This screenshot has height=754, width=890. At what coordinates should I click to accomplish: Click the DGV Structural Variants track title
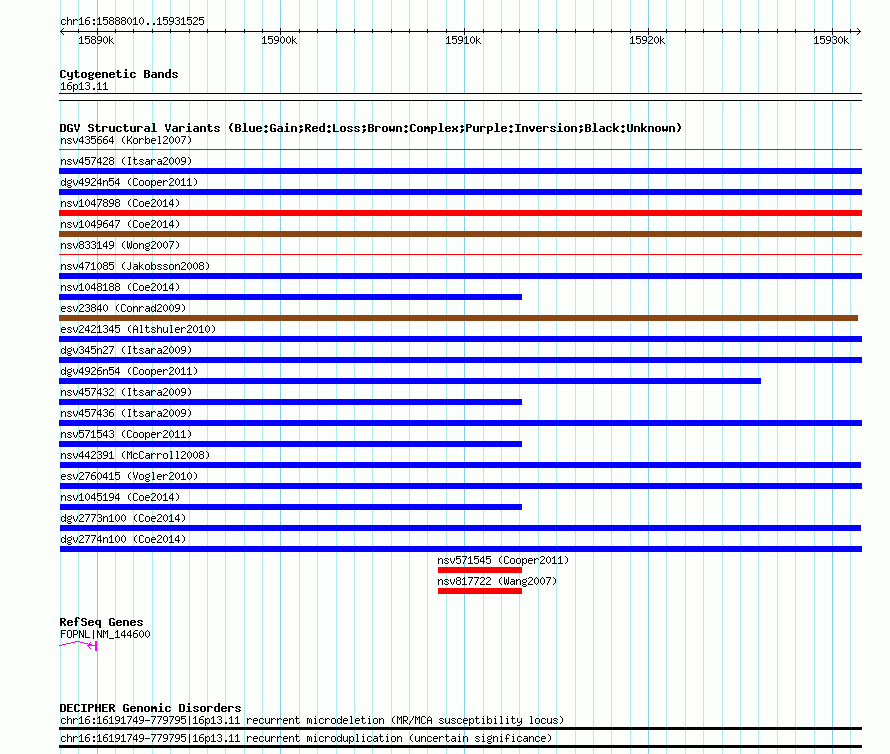371,128
